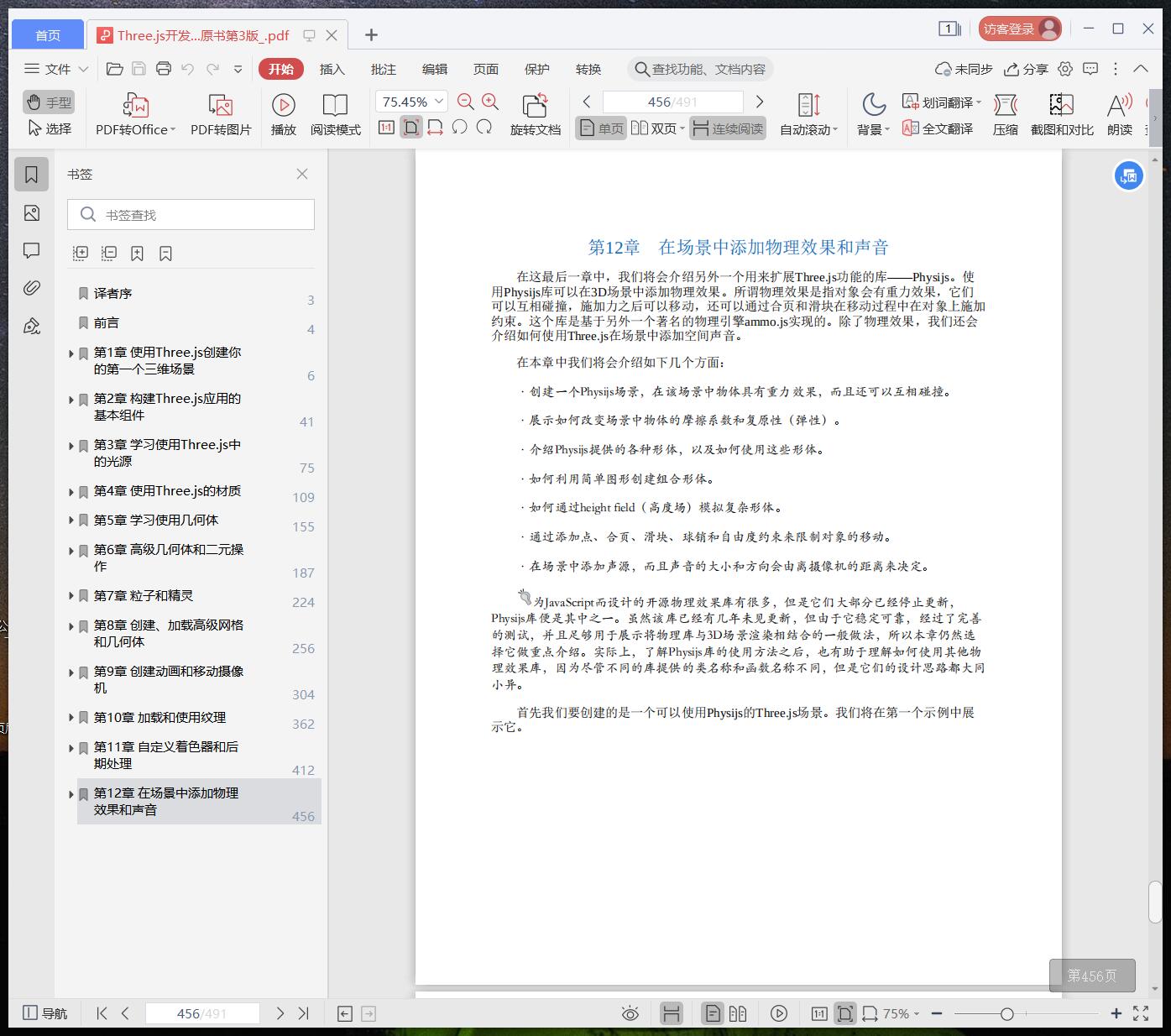The height and width of the screenshot is (1036, 1171).
Task: Open the 保护 ribbon tab
Action: tap(537, 69)
